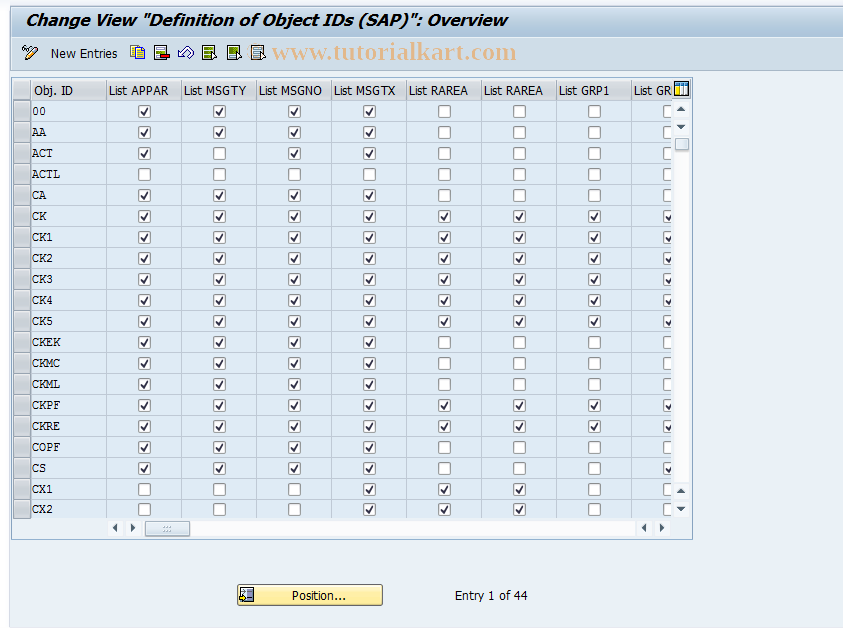The height and width of the screenshot is (628, 843).
Task: Click the List MSGTX column header
Action: [368, 90]
